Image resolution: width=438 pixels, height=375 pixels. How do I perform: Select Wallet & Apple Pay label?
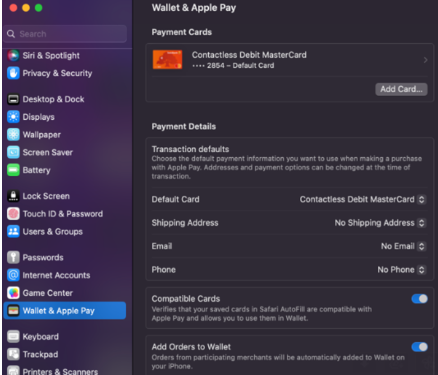[59, 311]
